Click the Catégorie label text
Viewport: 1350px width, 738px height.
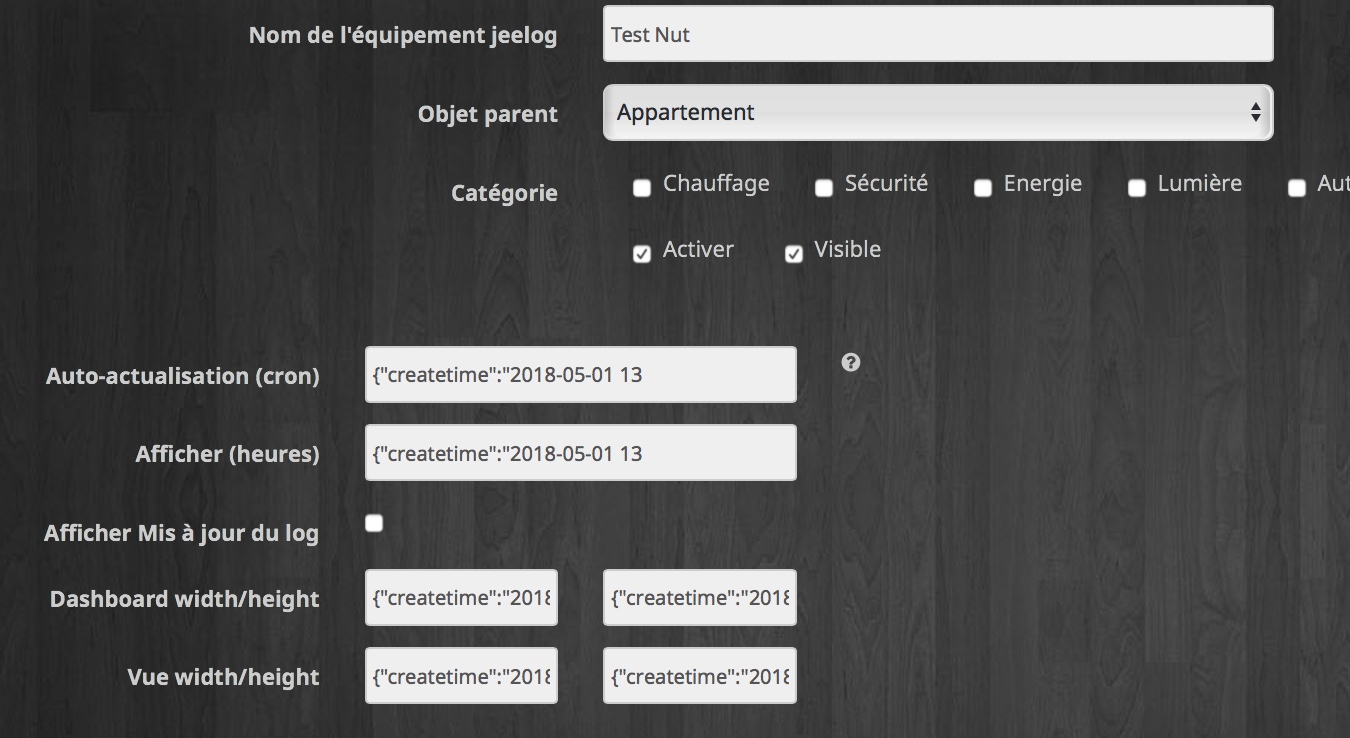coord(504,193)
